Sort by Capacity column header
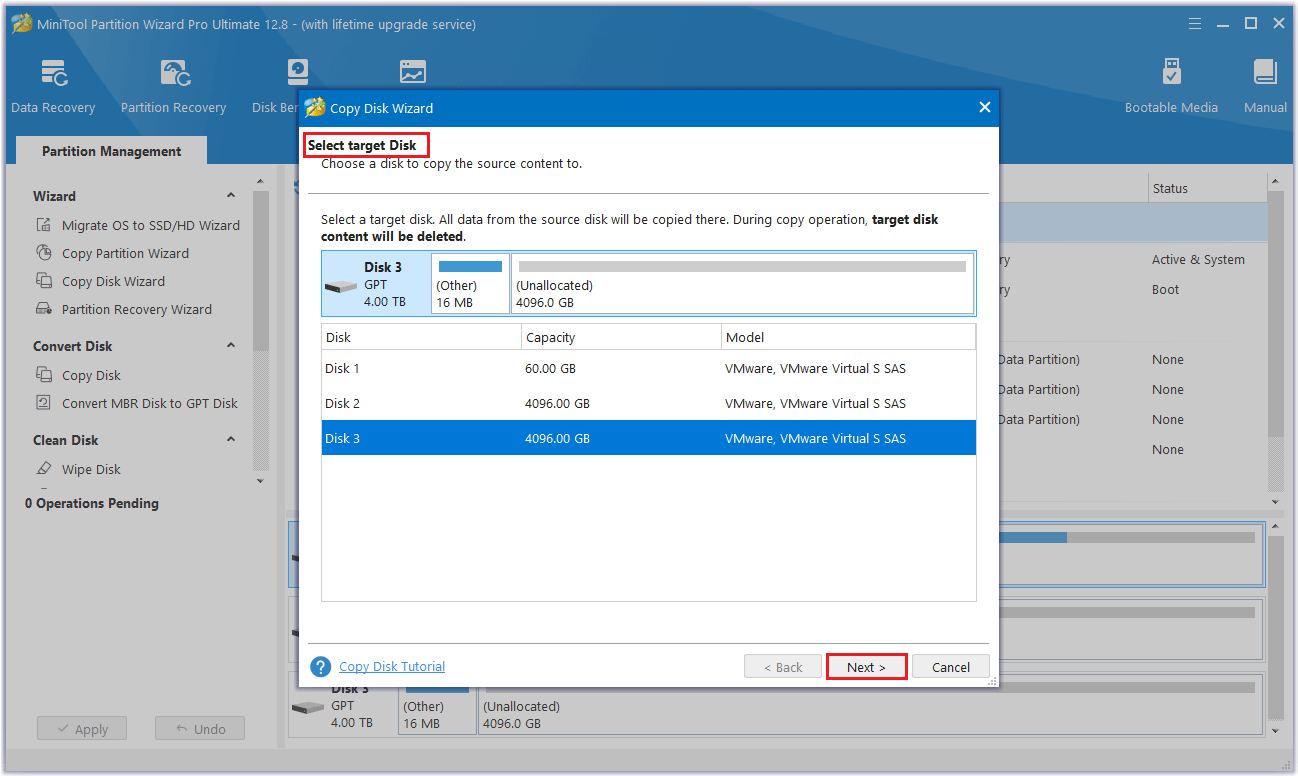 point(621,337)
